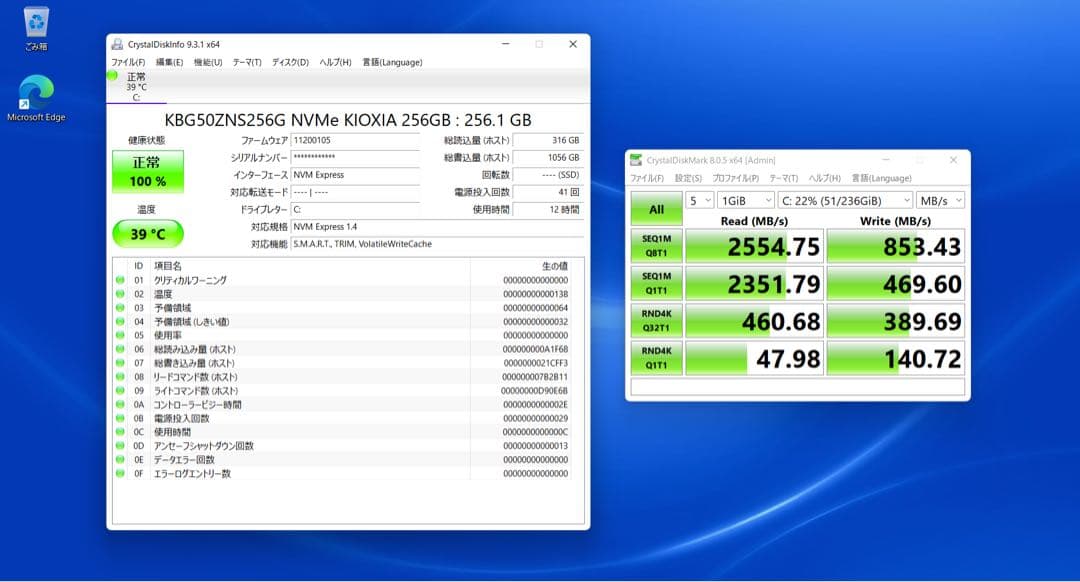Click the CrystalDiskMark title bar application icon
This screenshot has width=1080, height=582.
click(636, 159)
